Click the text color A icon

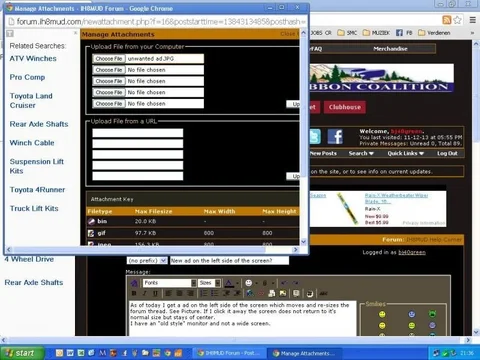click(229, 283)
